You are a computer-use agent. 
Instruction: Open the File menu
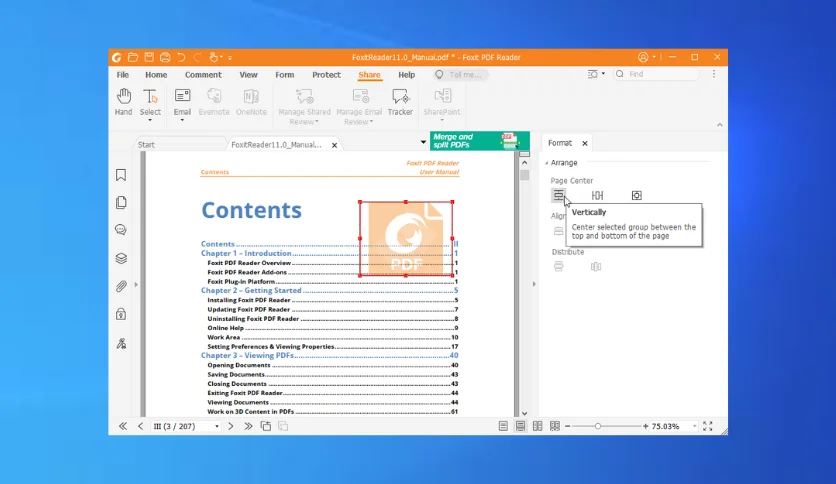click(123, 75)
